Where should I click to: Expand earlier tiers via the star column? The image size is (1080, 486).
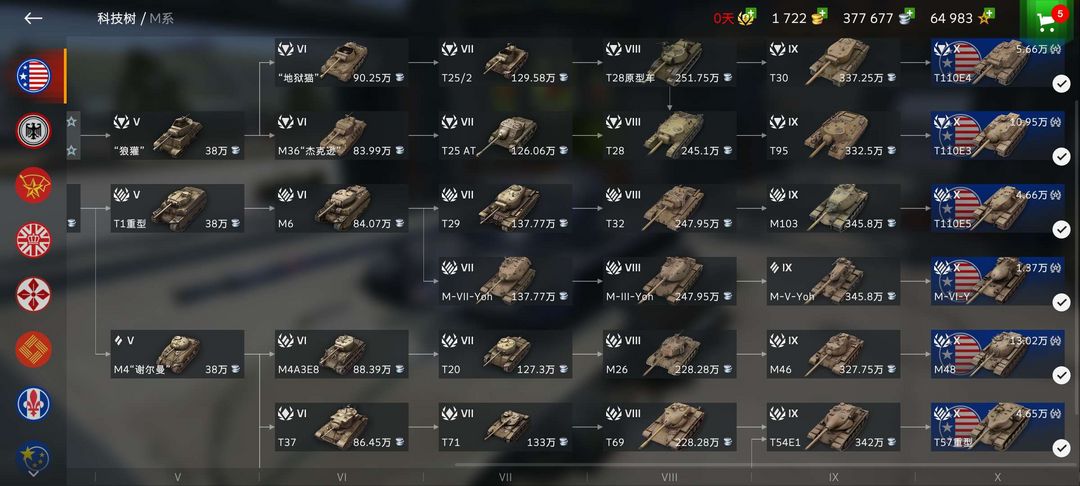click(x=72, y=136)
